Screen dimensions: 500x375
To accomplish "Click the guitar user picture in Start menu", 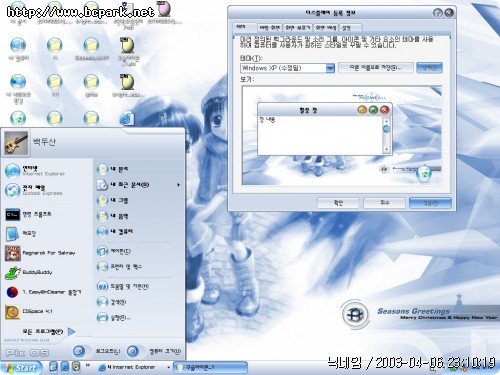I will pyautogui.click(x=16, y=143).
